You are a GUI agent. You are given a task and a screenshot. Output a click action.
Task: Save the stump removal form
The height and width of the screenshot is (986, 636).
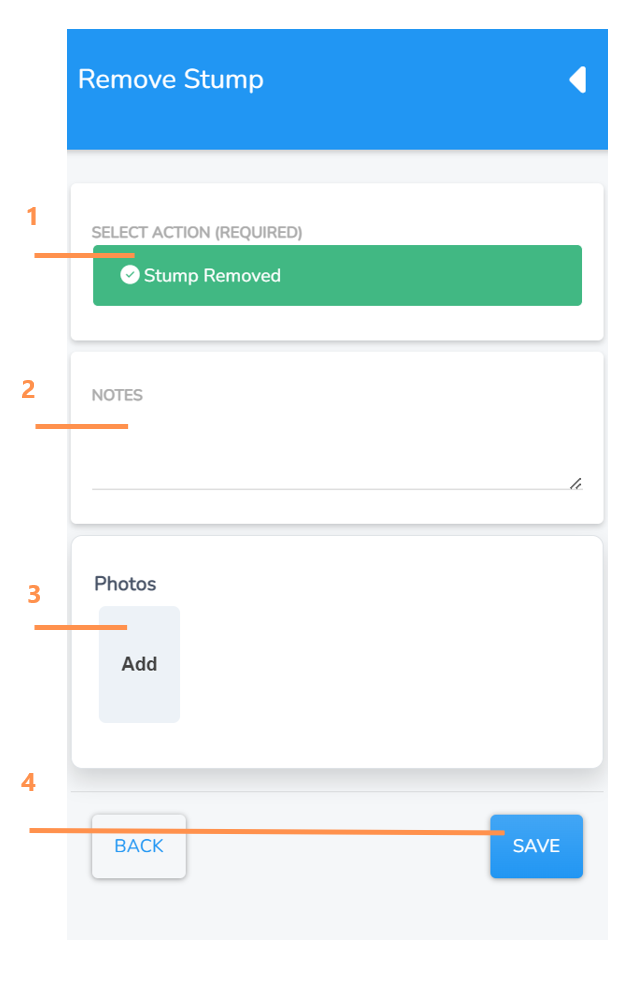pos(536,846)
